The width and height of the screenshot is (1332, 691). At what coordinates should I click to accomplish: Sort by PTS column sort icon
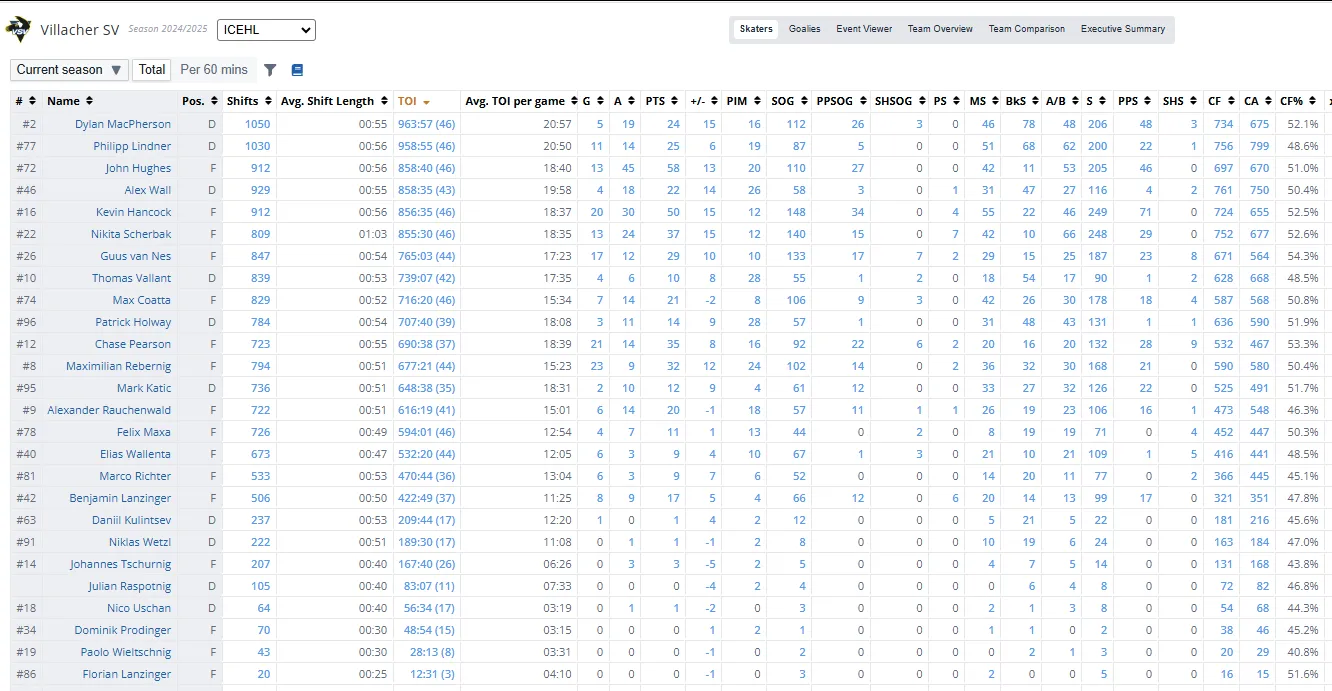pyautogui.click(x=673, y=101)
